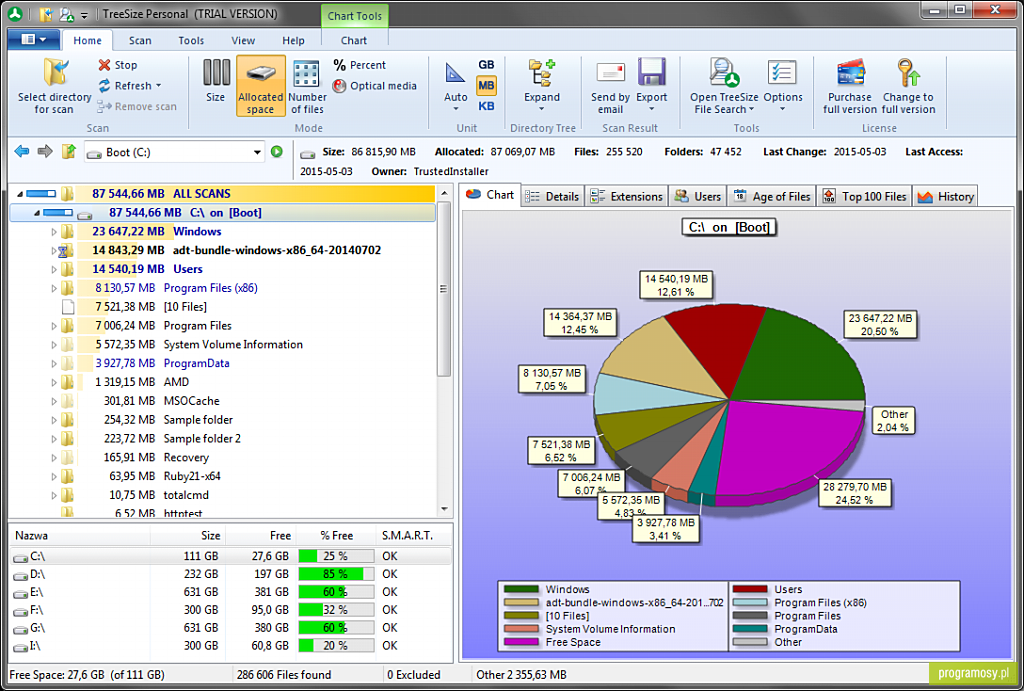Viewport: 1024px width, 691px height.
Task: Go forward with the gray right arrow
Action: pyautogui.click(x=44, y=152)
